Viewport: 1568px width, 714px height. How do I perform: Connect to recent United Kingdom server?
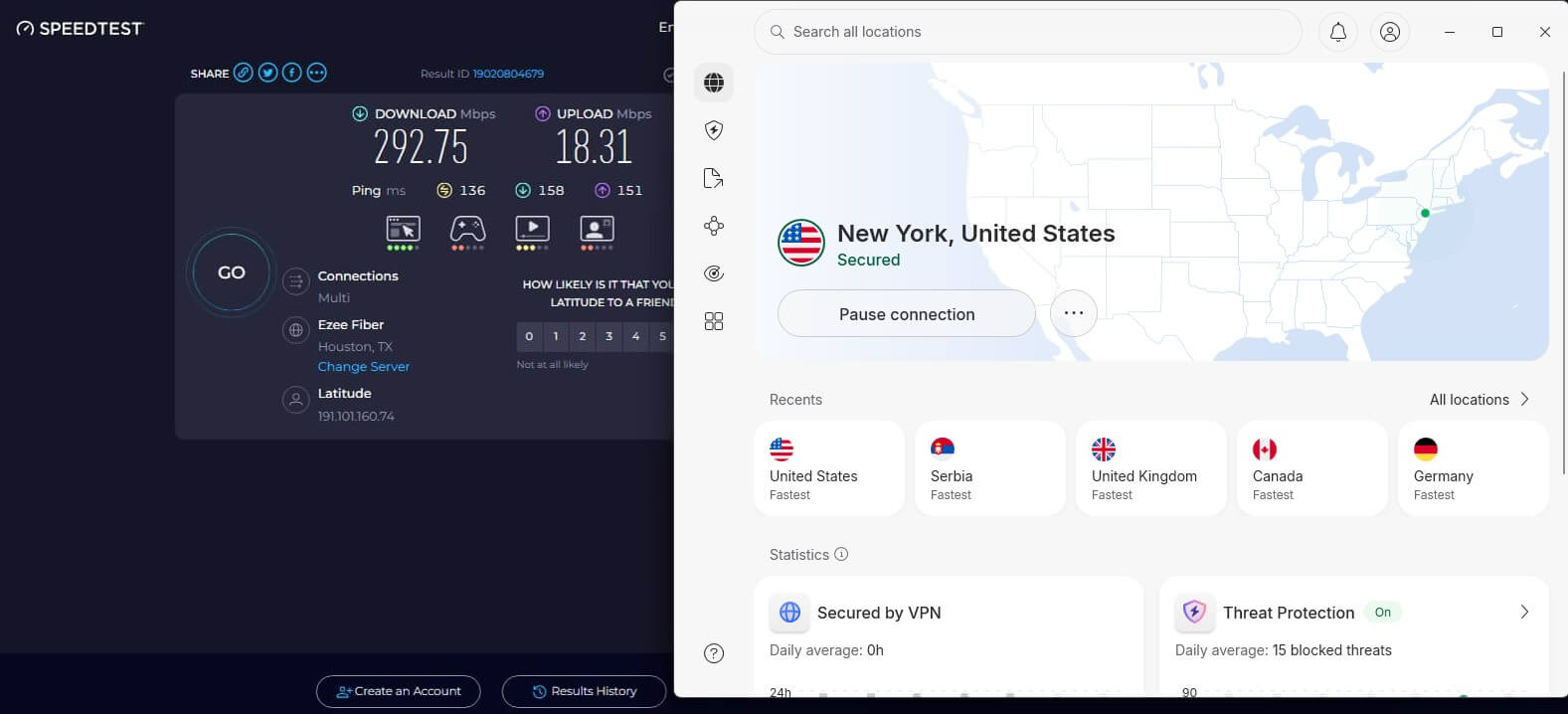1151,468
